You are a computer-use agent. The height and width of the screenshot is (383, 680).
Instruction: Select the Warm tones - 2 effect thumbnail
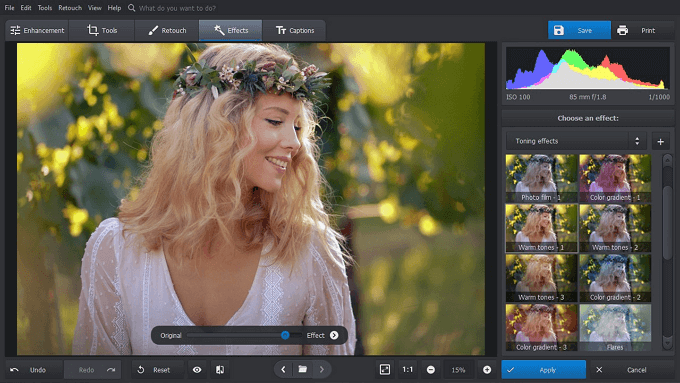[615, 228]
